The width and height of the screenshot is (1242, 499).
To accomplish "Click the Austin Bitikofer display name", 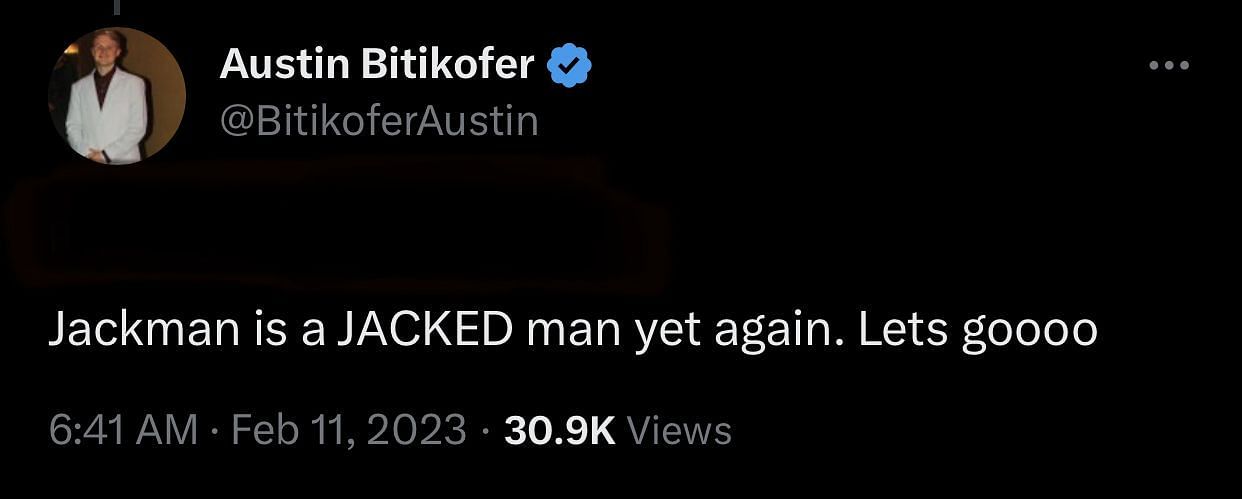I will click(377, 64).
